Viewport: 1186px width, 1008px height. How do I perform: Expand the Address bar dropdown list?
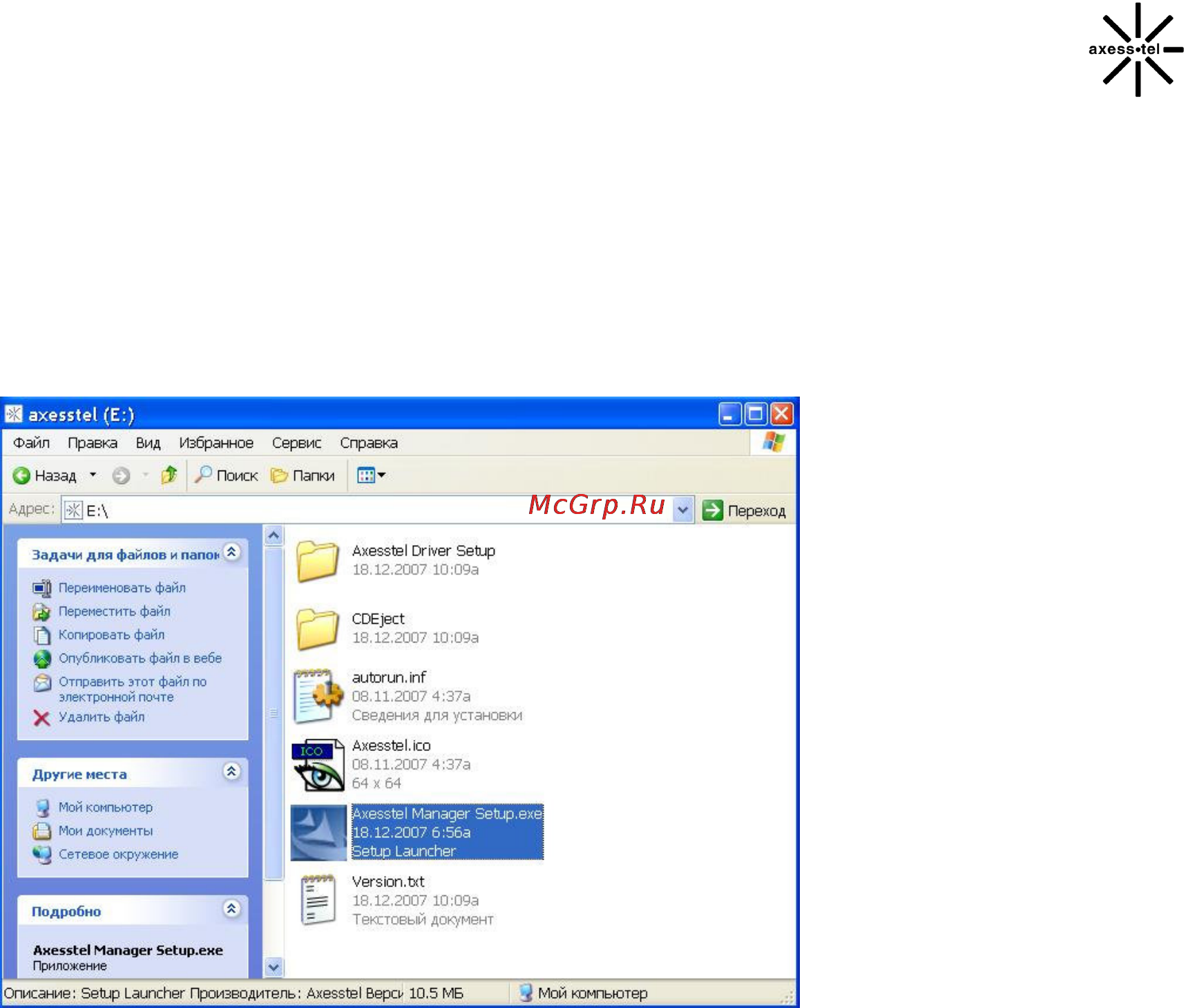coord(682,511)
